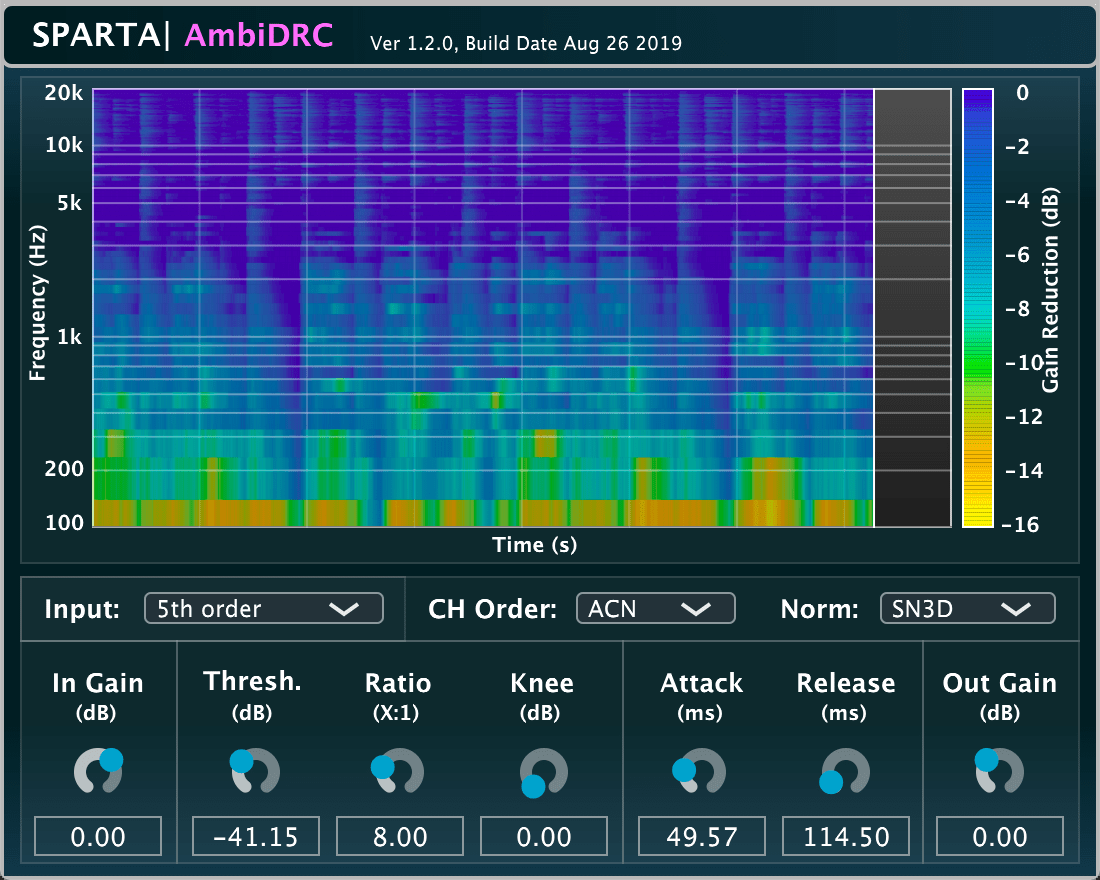The width and height of the screenshot is (1100, 880).
Task: Select the Out Gain value field
Action: pyautogui.click(x=1000, y=836)
